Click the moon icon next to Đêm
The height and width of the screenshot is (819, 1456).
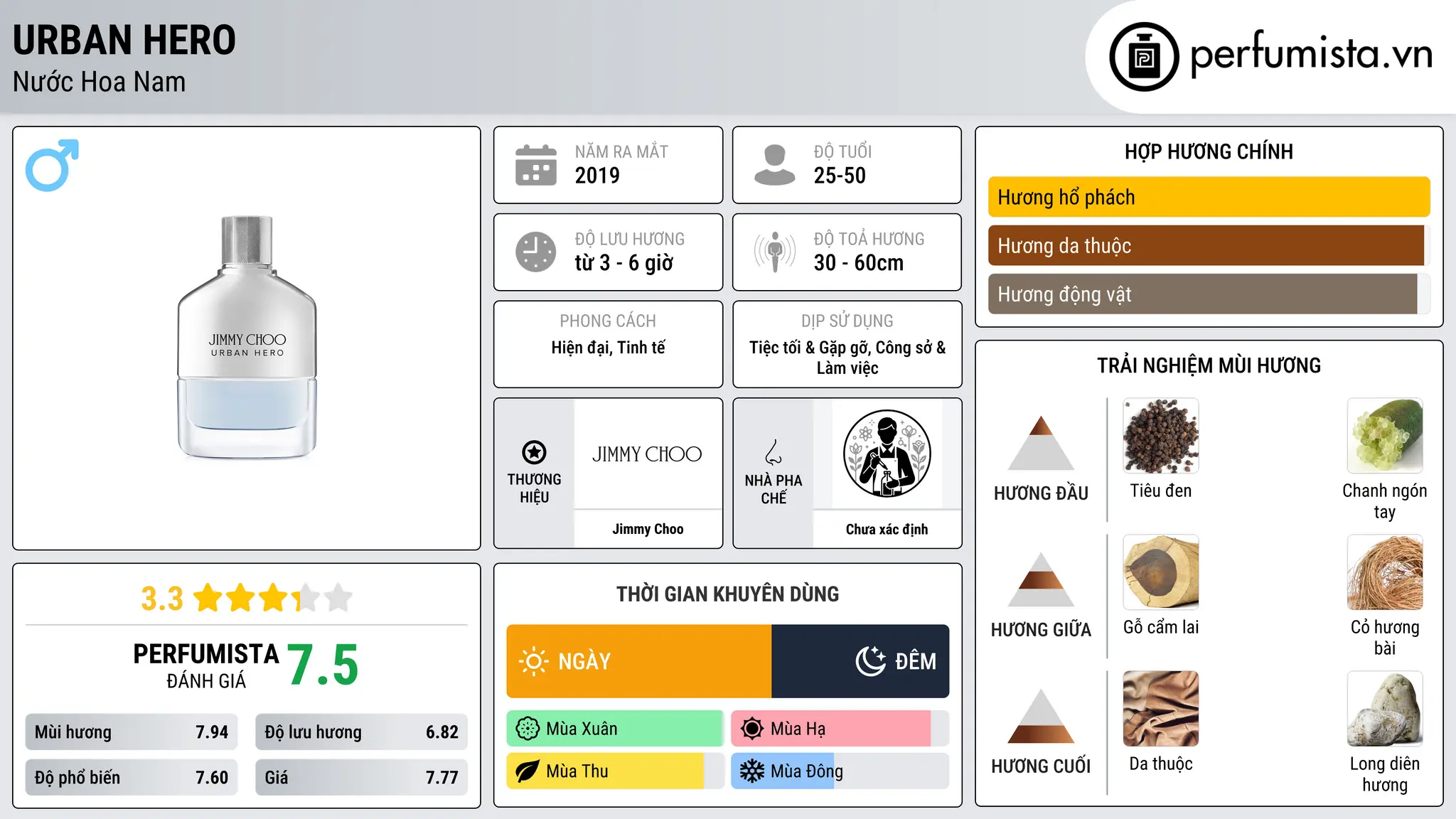click(871, 661)
